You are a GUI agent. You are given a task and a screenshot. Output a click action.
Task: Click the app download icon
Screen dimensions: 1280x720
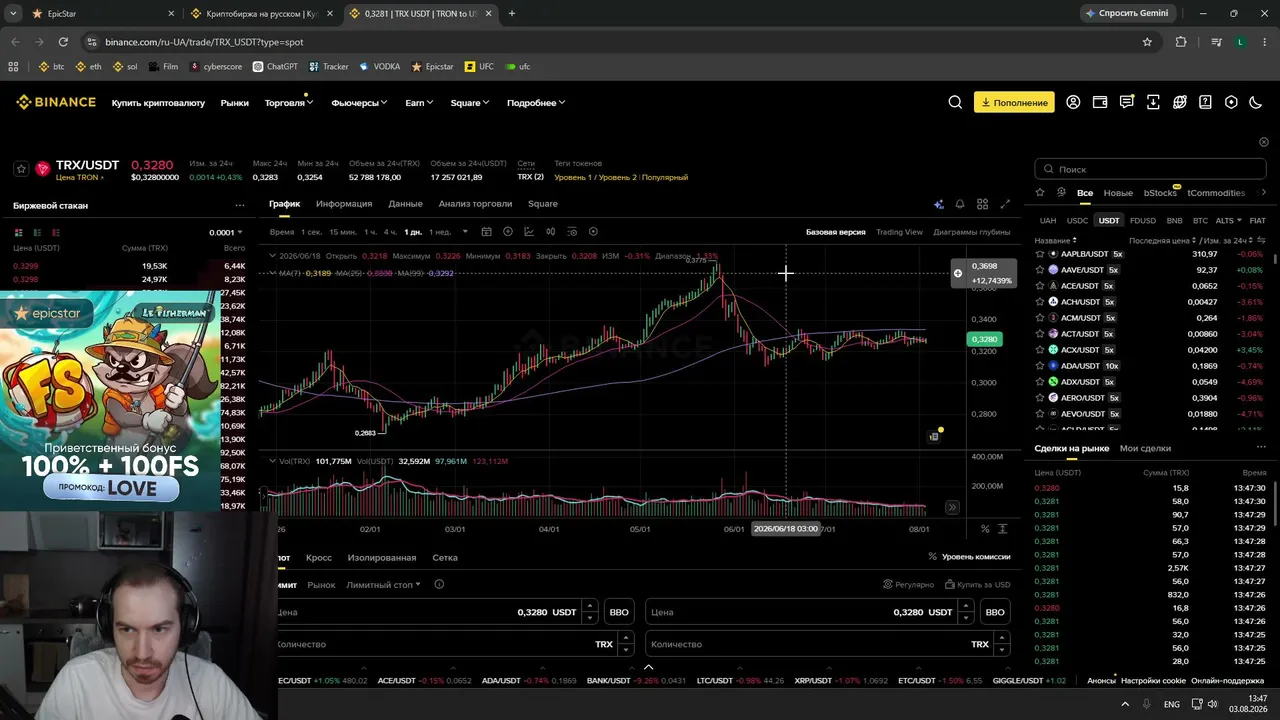point(1153,102)
